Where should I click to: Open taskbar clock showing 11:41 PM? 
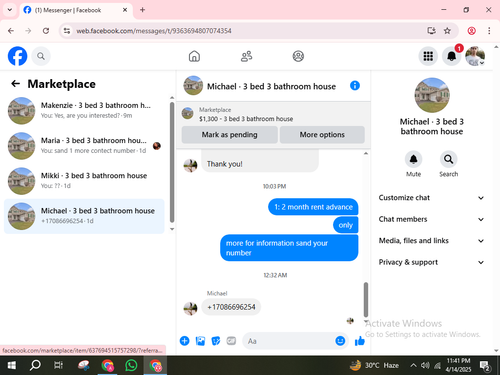point(458,365)
